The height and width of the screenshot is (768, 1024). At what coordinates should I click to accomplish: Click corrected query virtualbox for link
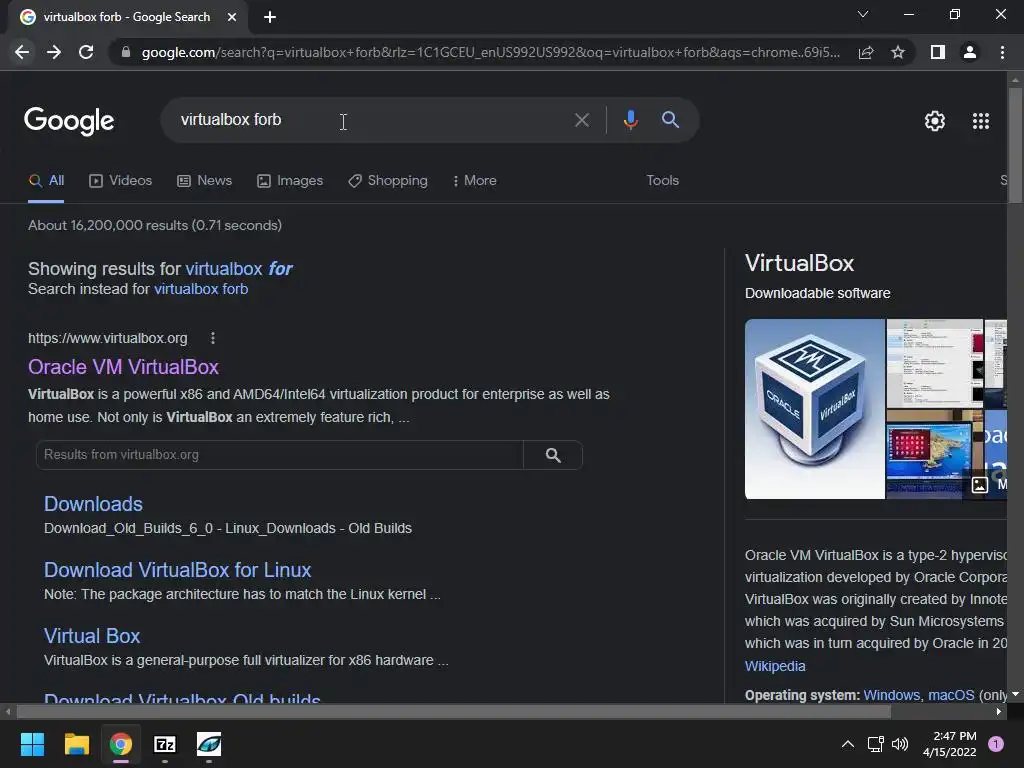click(x=239, y=268)
